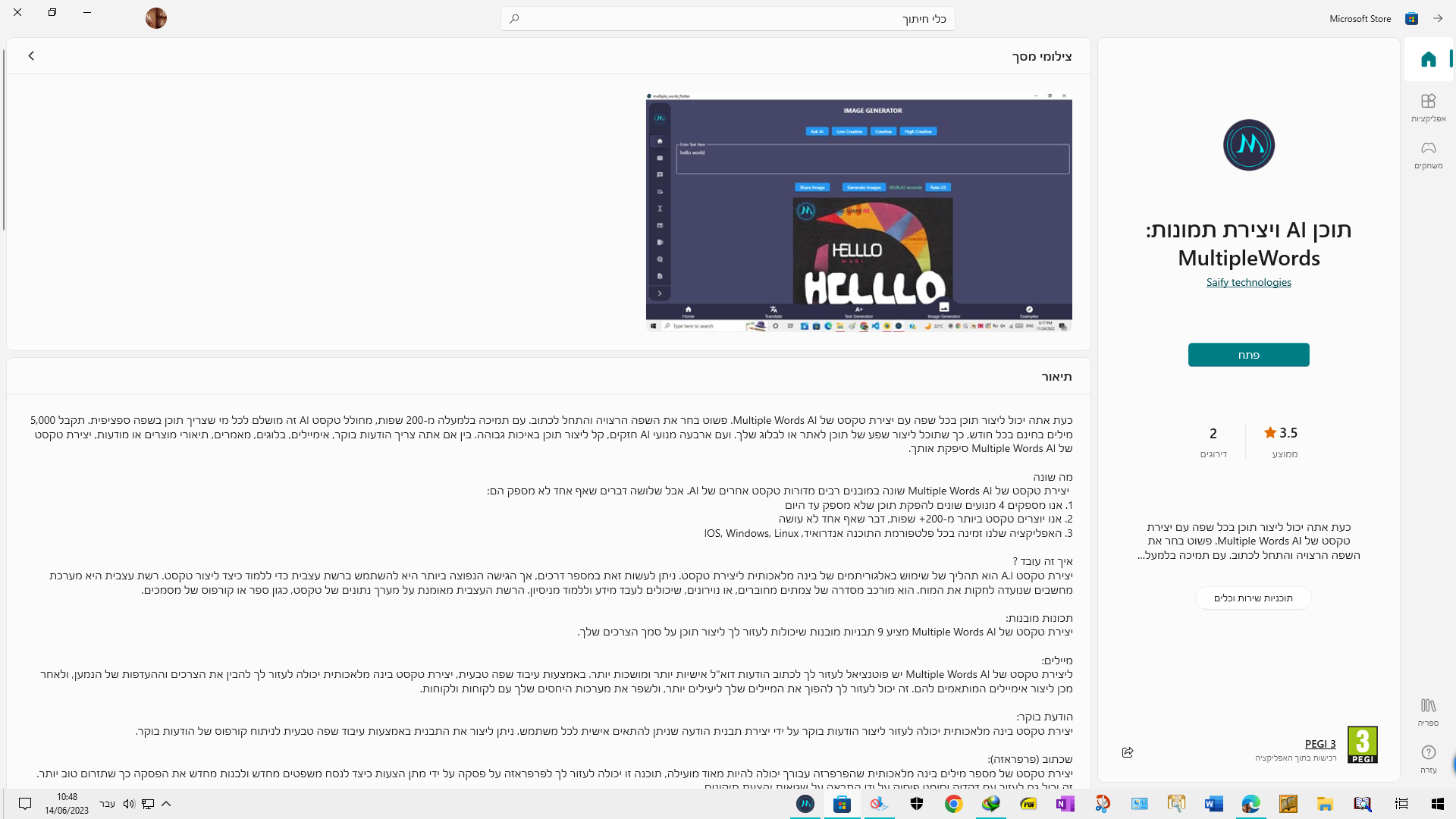Screen dimensions: 1456x819
Task: Click the Microsoft Store logo in title bar
Action: click(x=1411, y=18)
